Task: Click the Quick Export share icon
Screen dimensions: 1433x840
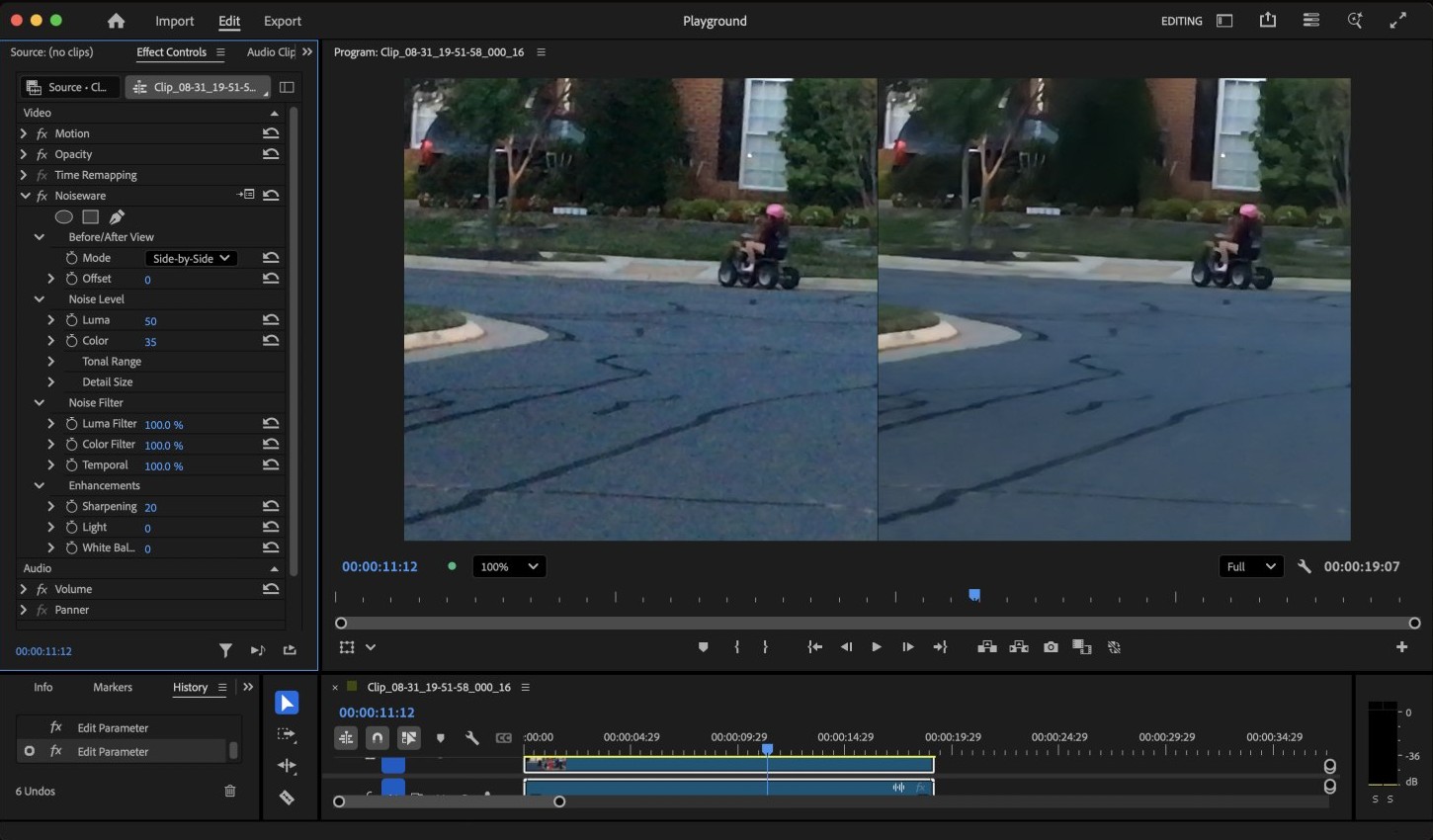Action: [1268, 20]
